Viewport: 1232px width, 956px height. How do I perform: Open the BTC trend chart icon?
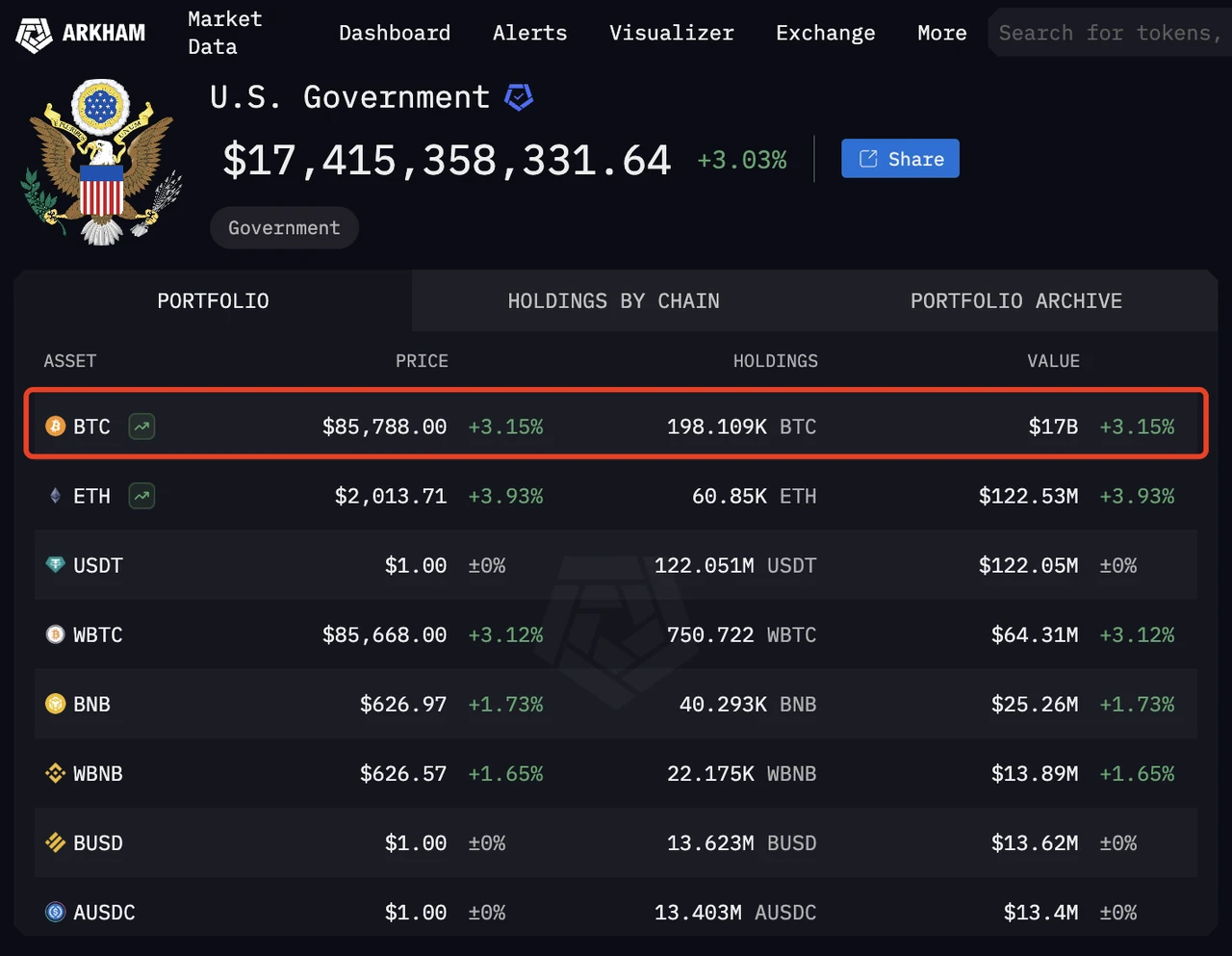(x=141, y=426)
